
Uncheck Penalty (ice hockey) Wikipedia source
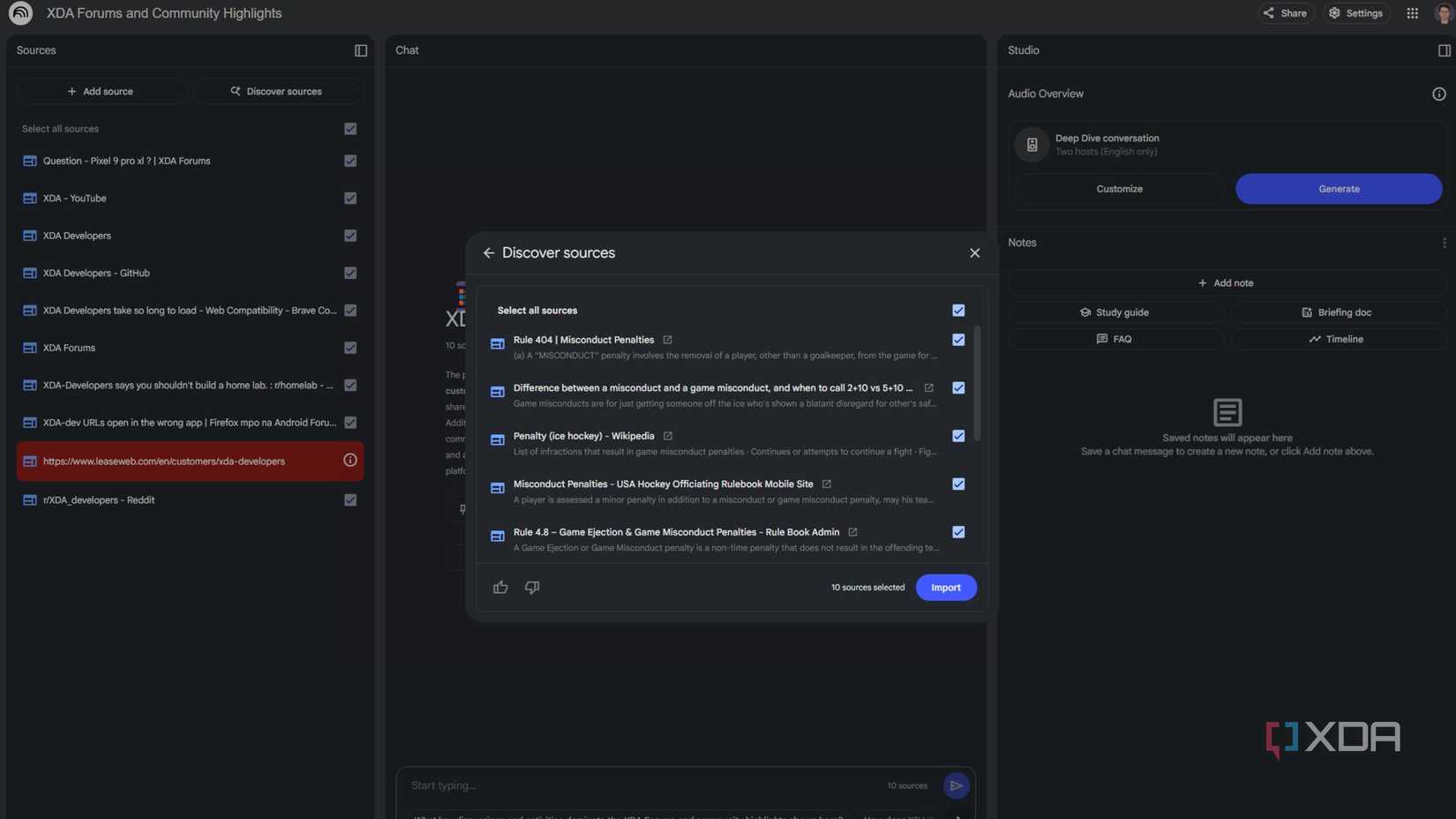click(x=958, y=436)
